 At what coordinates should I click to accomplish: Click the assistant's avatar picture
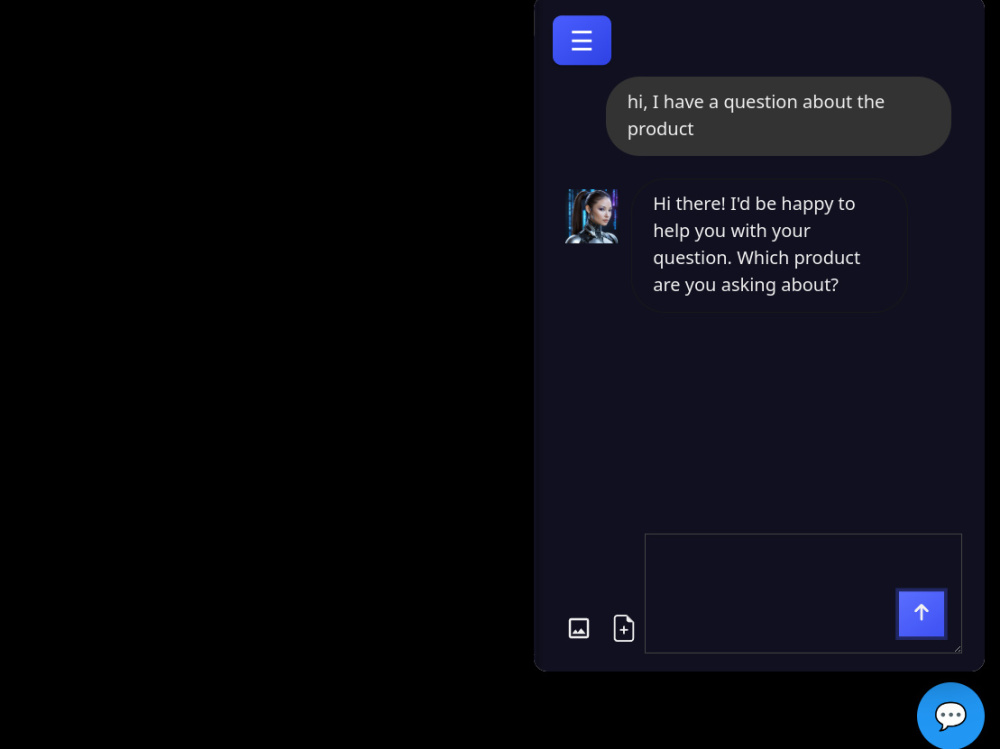[591, 216]
